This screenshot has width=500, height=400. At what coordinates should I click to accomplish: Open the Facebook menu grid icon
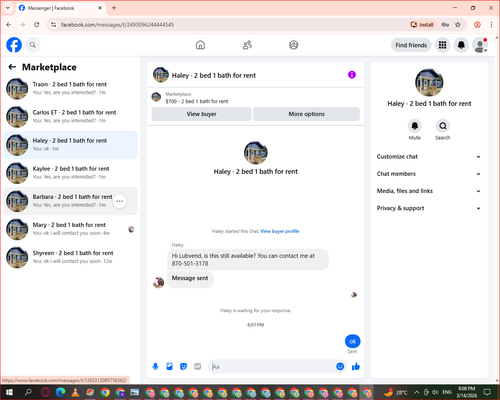click(x=442, y=45)
